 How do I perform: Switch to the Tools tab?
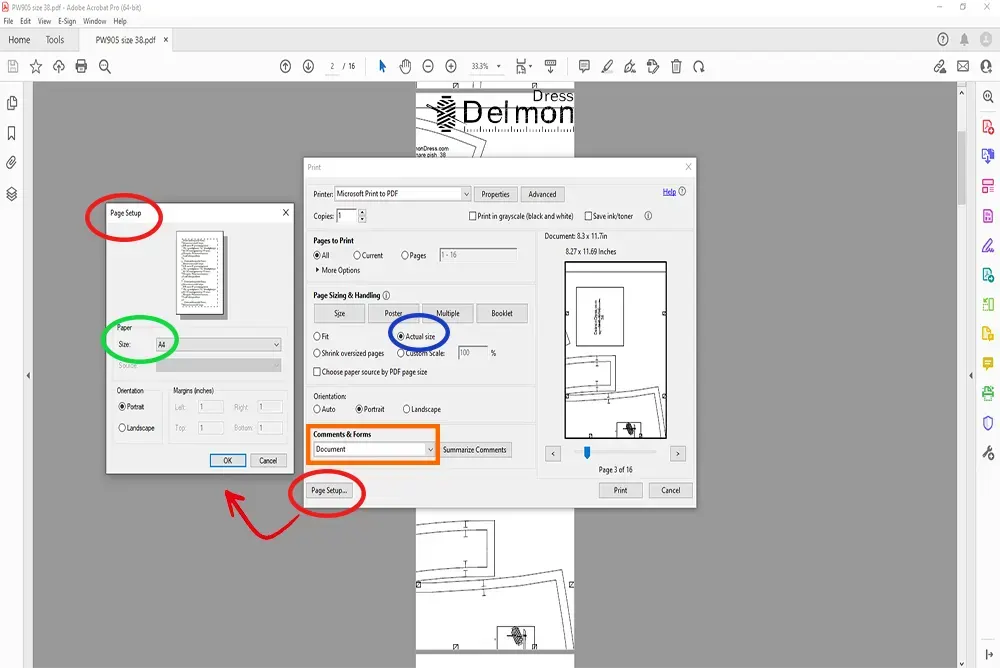tap(55, 40)
